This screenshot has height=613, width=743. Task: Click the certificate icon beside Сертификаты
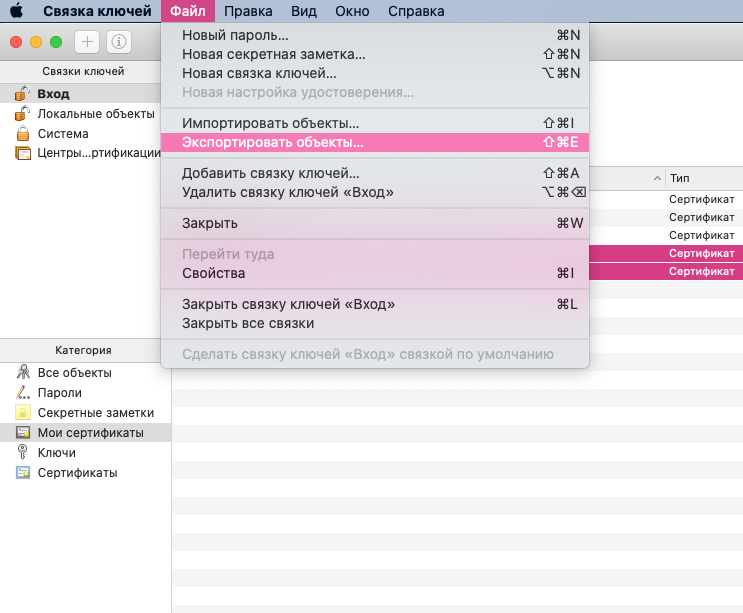tap(23, 472)
